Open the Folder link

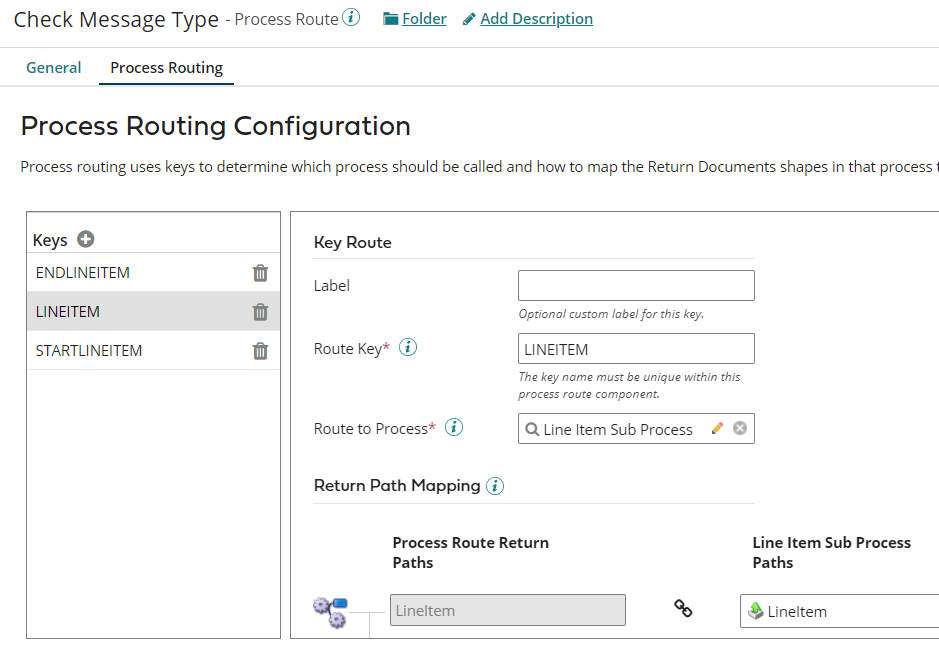[415, 19]
